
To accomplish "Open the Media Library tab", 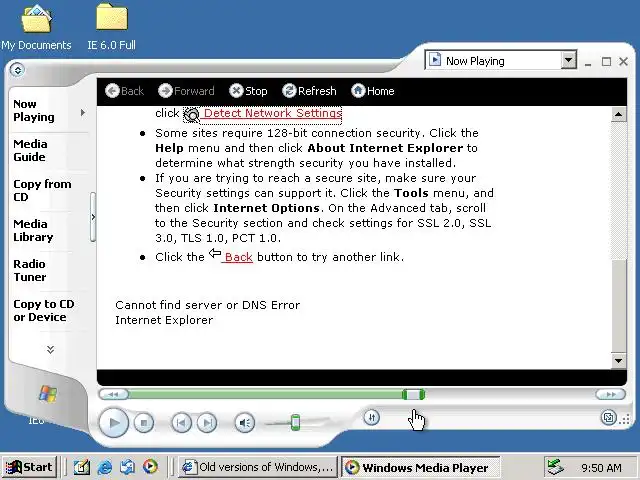I will tap(33, 230).
